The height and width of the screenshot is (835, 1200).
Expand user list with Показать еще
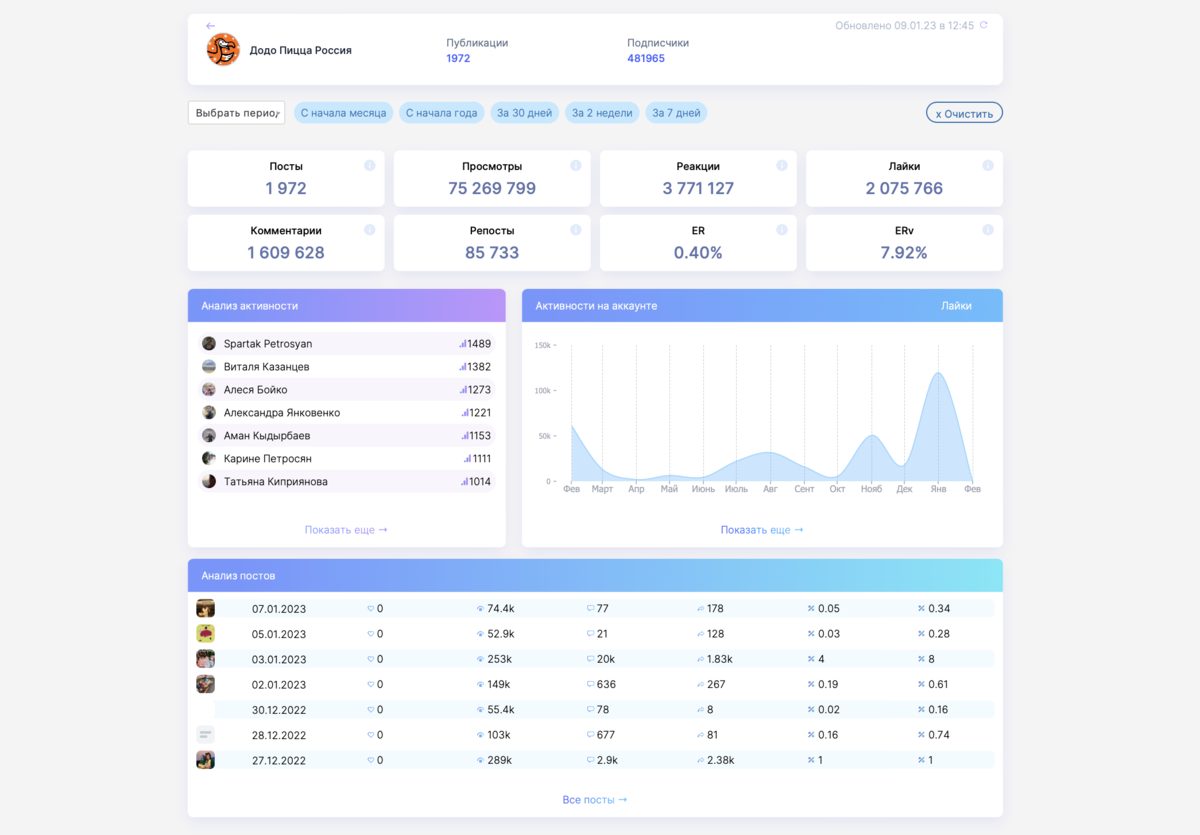346,530
